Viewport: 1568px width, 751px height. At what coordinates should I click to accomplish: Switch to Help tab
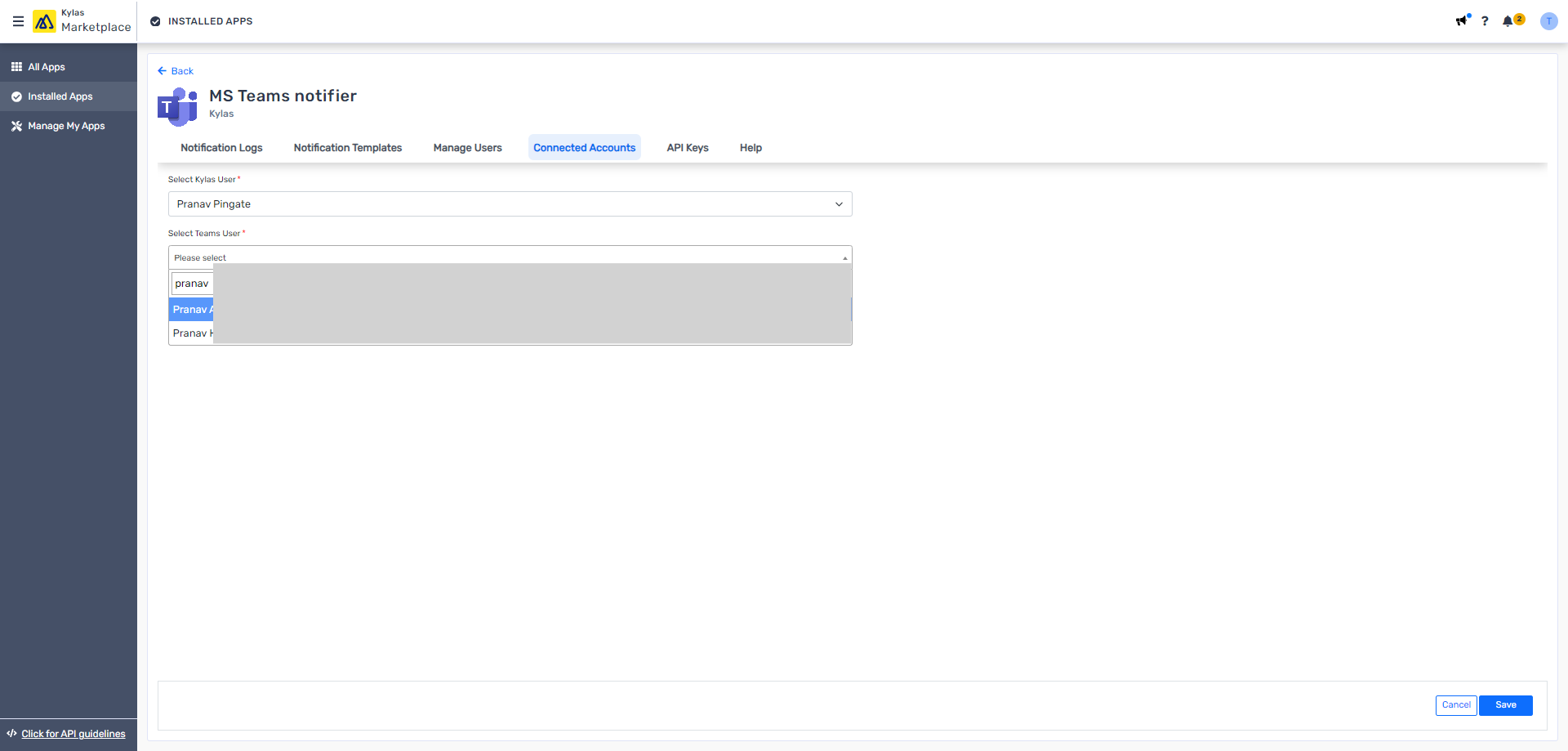(751, 148)
